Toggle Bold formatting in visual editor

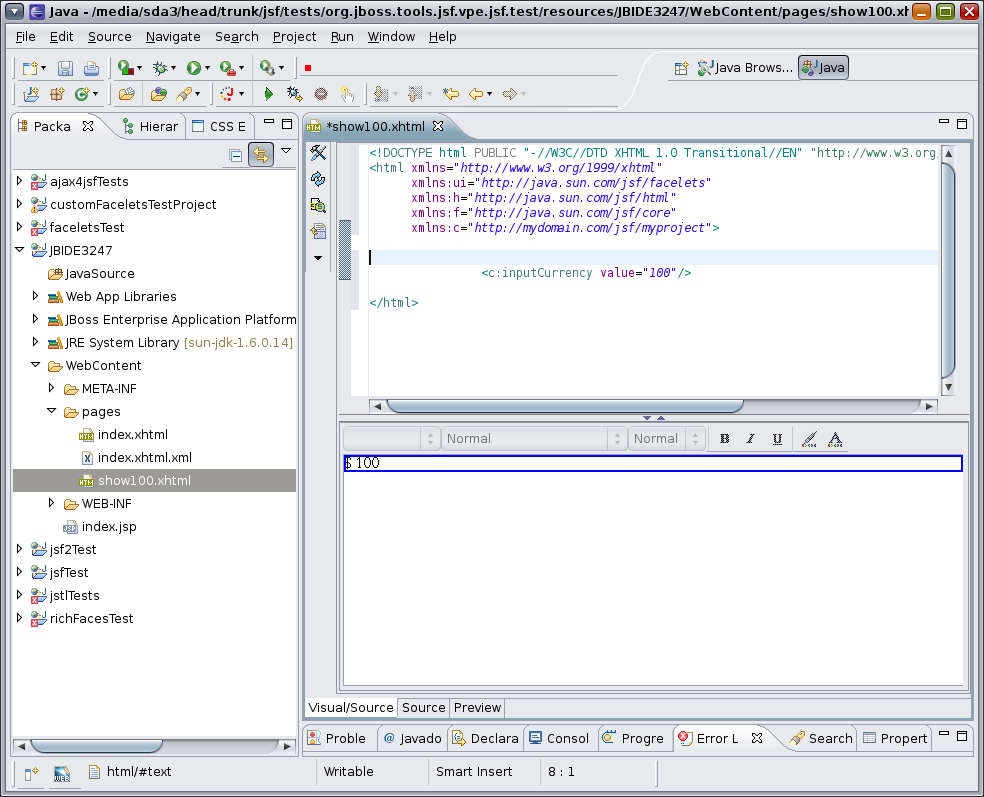(725, 438)
